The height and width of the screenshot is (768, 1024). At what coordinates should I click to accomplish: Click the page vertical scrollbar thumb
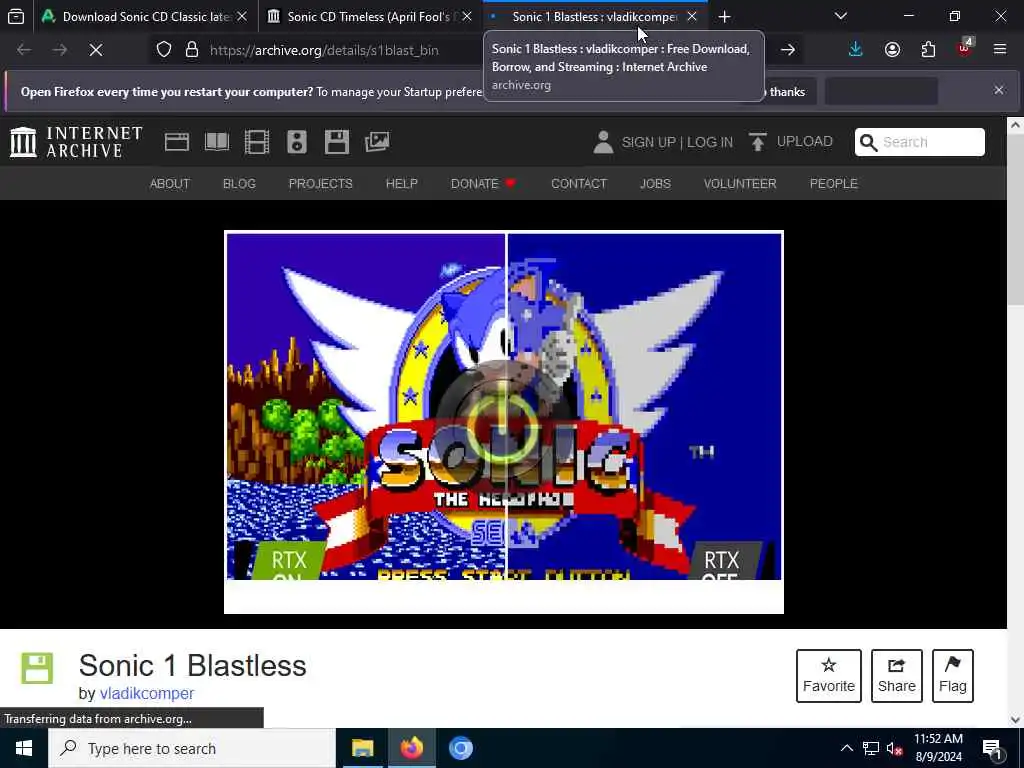coord(1015,219)
